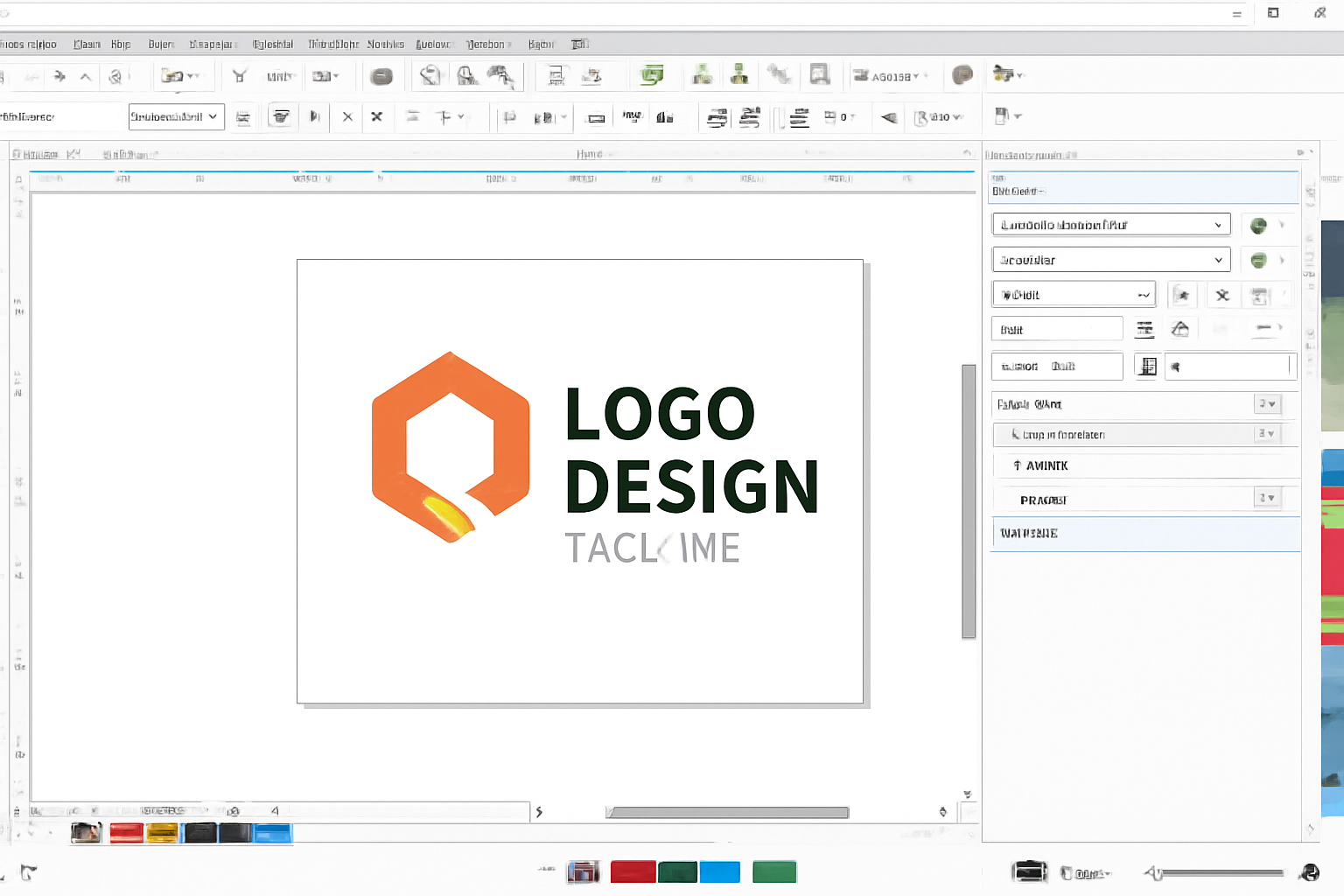Click the funnel filter icon in the top toolbar
The image size is (1344, 896).
click(x=239, y=76)
